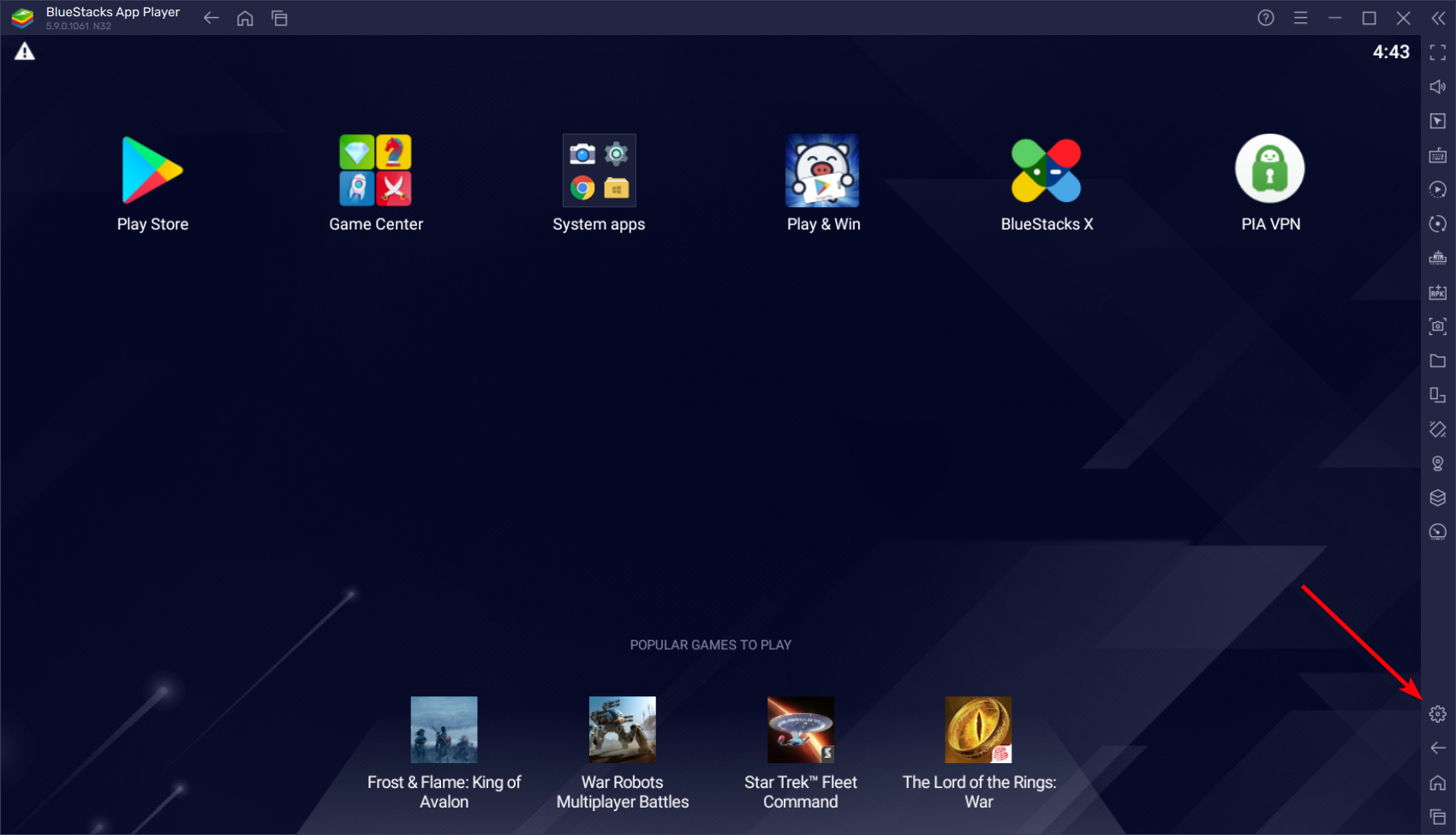Click the BlueStacks logo in title bar

pyautogui.click(x=22, y=18)
